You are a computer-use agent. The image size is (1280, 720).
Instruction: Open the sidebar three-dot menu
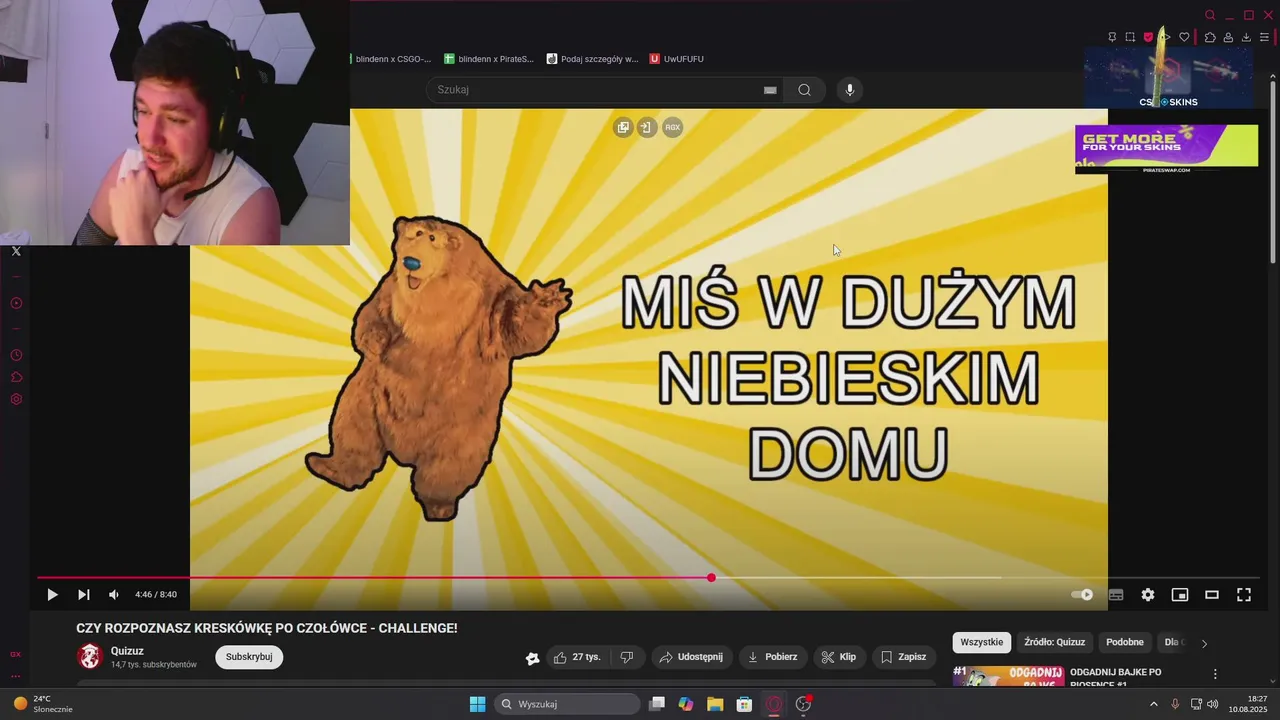pyautogui.click(x=16, y=676)
